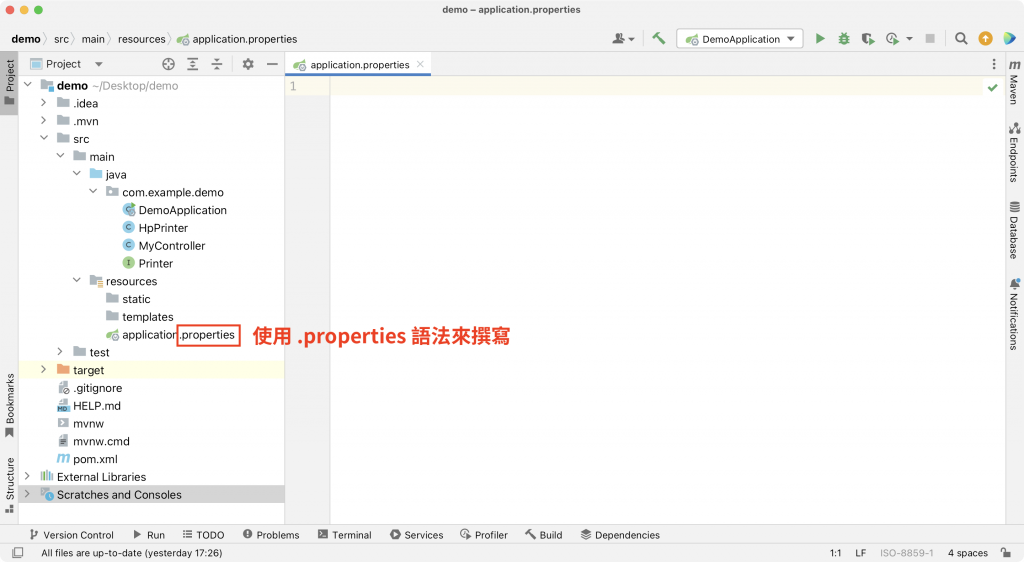
Task: Collapse the src folder
Action: pos(44,138)
